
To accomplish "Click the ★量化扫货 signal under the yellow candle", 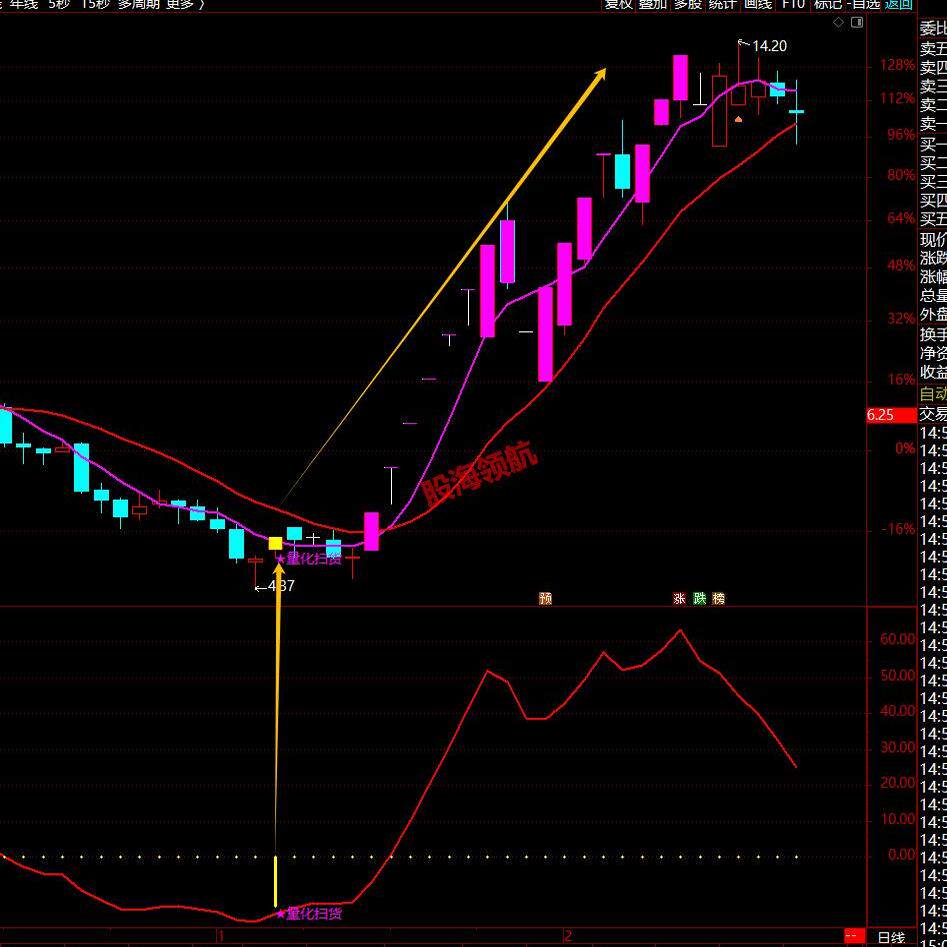I will point(309,559).
